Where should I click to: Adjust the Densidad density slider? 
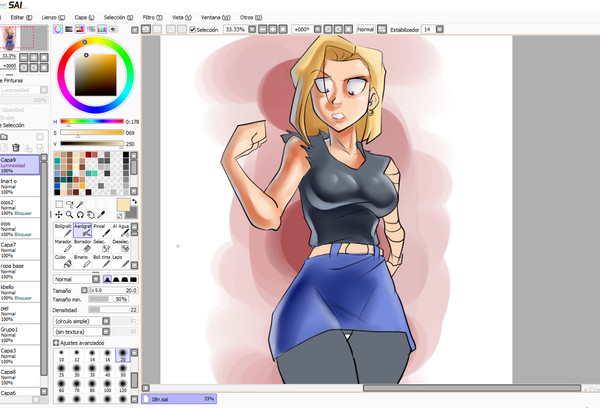tap(113, 309)
